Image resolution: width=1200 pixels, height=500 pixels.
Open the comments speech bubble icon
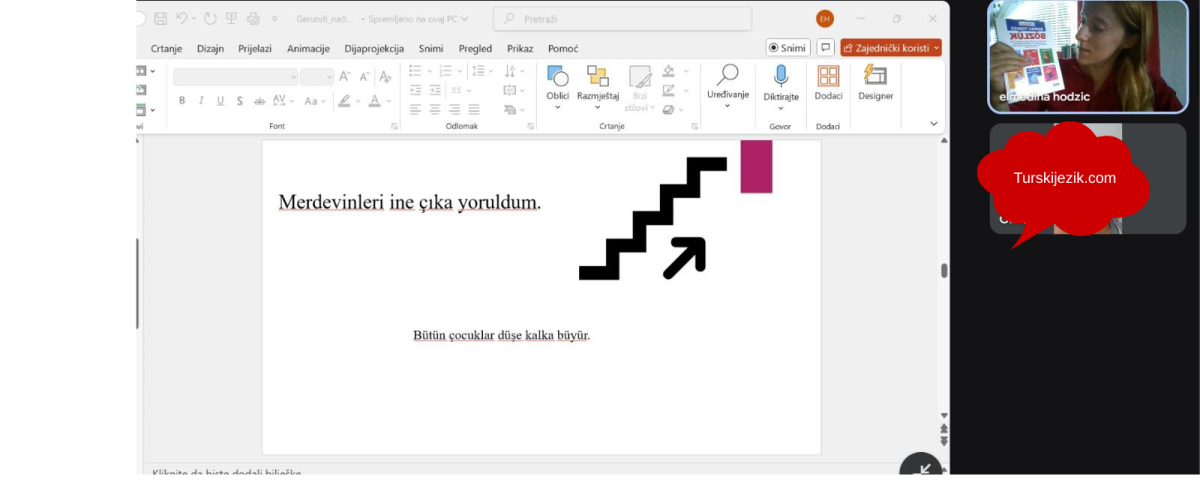(825, 48)
